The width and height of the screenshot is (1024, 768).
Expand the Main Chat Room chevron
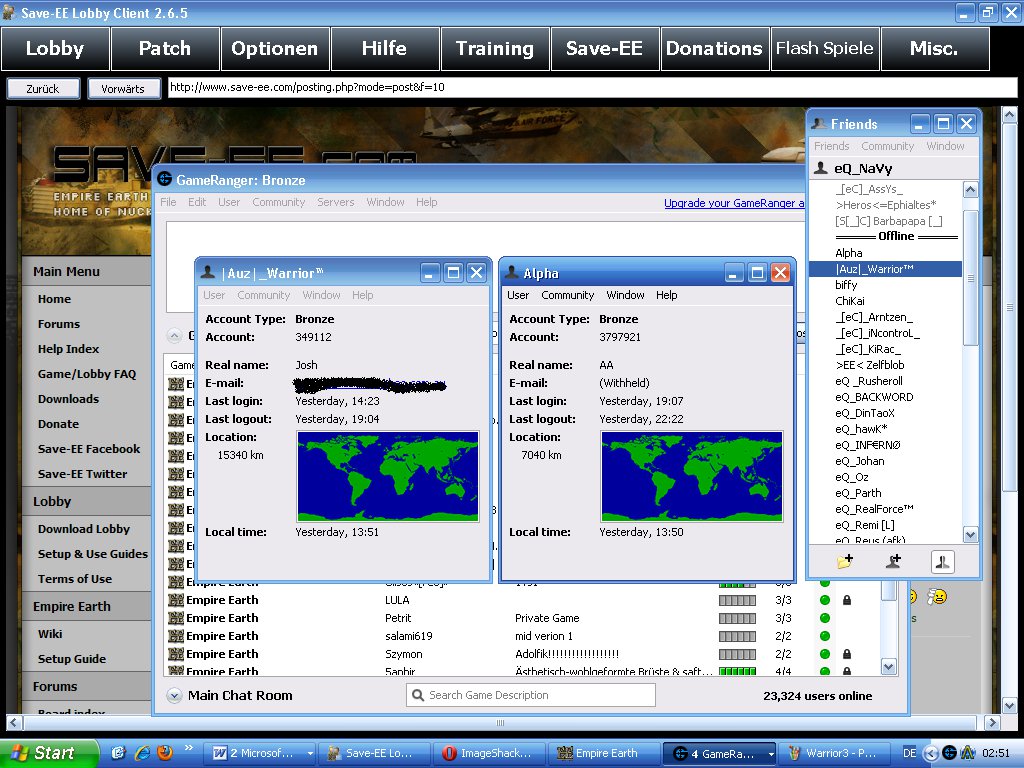tap(174, 696)
